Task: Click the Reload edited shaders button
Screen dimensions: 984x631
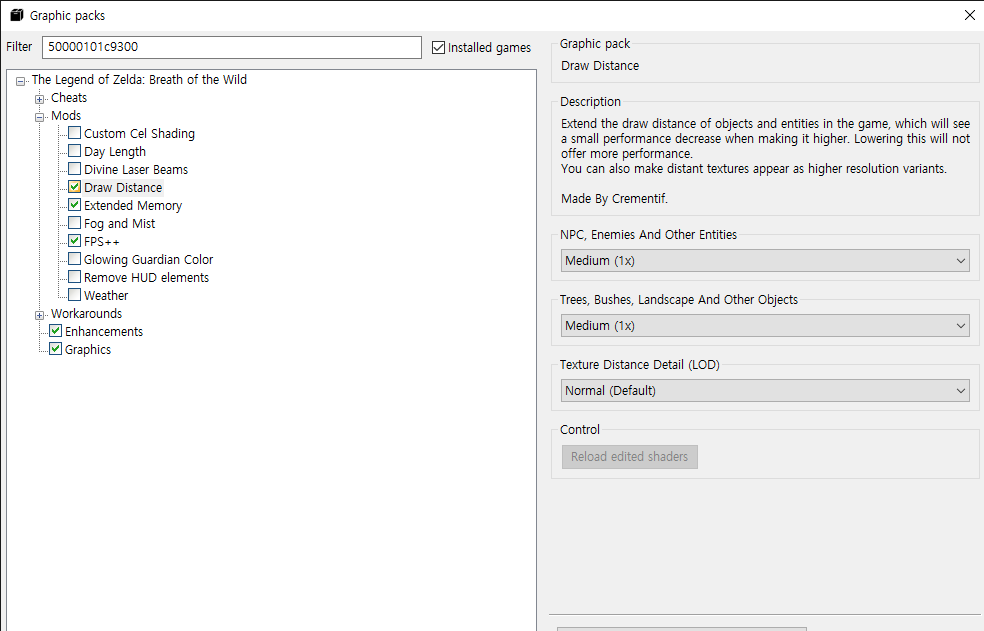Action: 629,456
